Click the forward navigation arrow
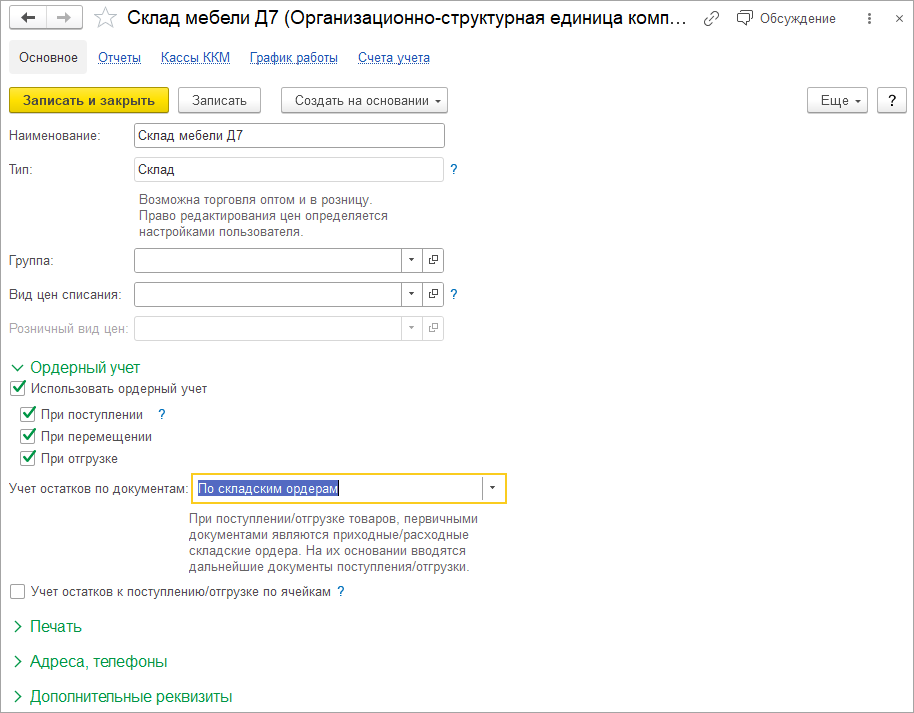The height and width of the screenshot is (713, 914). pyautogui.click(x=63, y=18)
